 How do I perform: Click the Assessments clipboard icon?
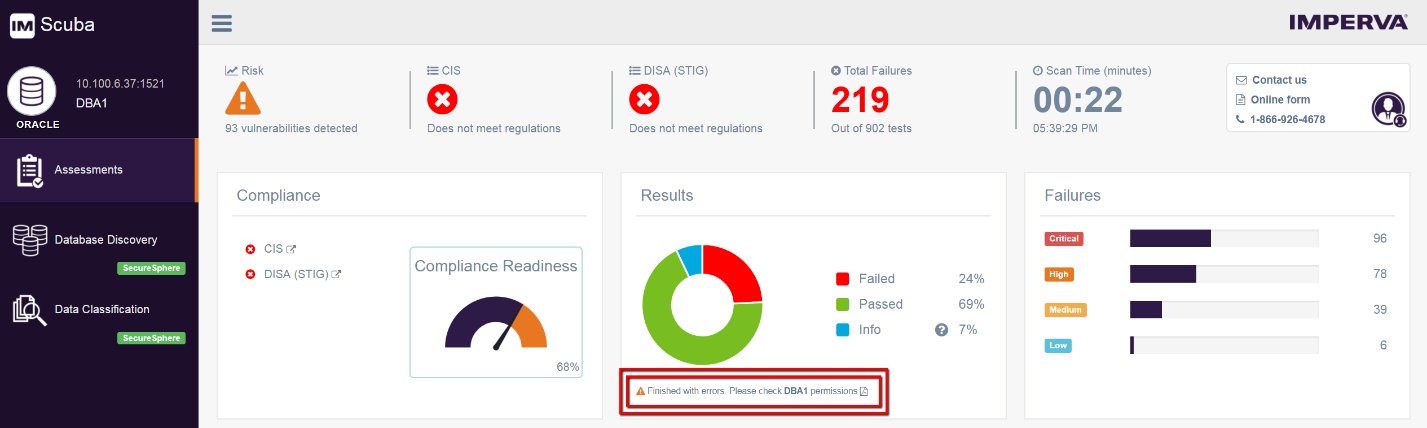[x=30, y=171]
